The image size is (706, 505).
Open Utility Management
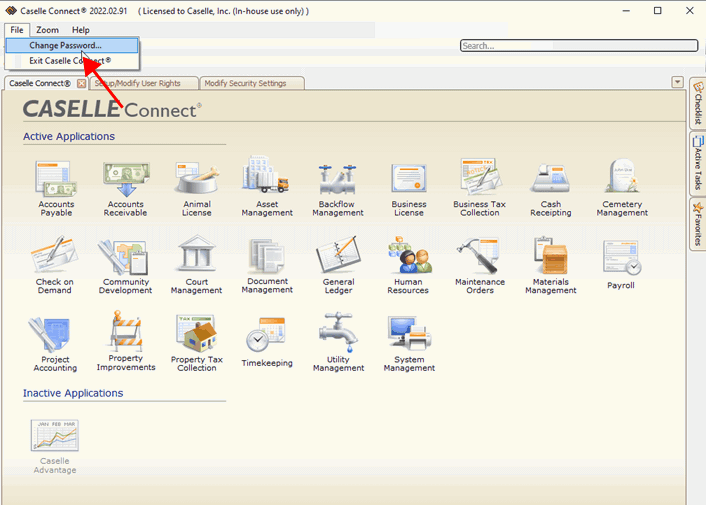338,343
